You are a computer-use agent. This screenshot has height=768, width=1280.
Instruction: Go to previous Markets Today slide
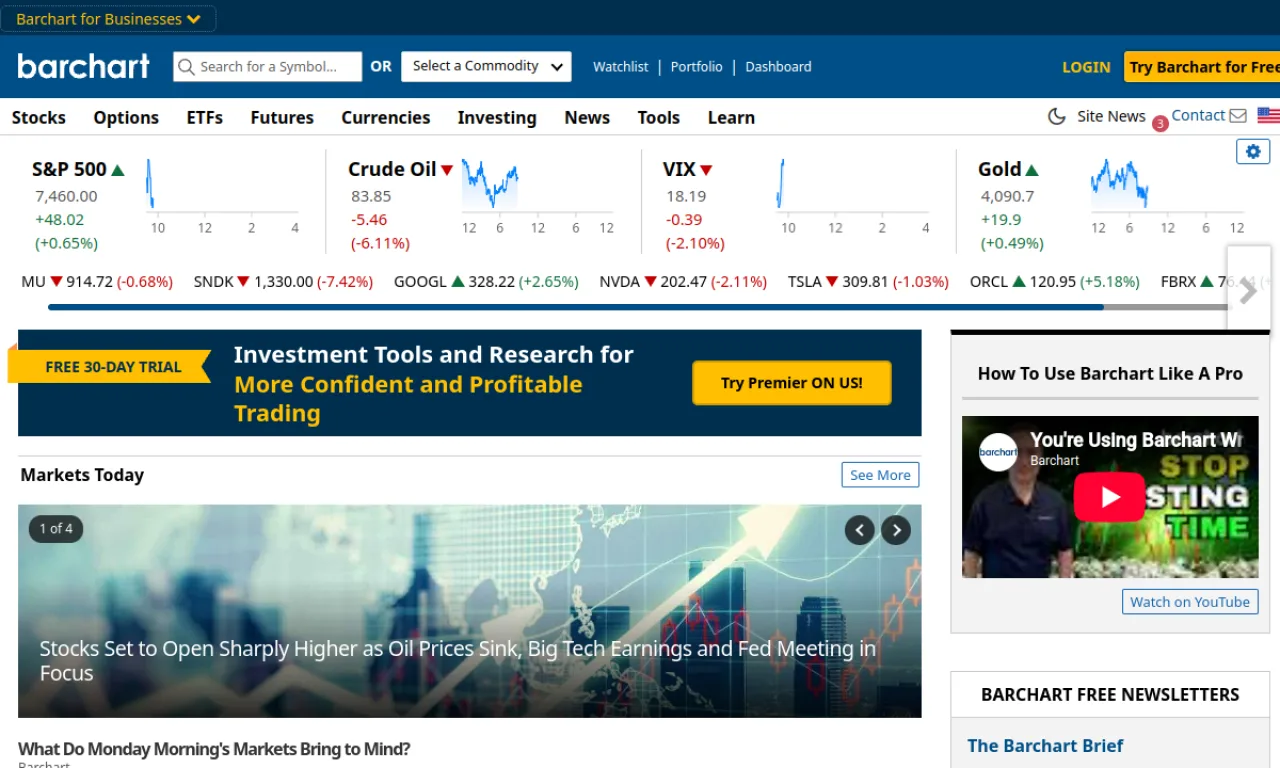(x=860, y=530)
